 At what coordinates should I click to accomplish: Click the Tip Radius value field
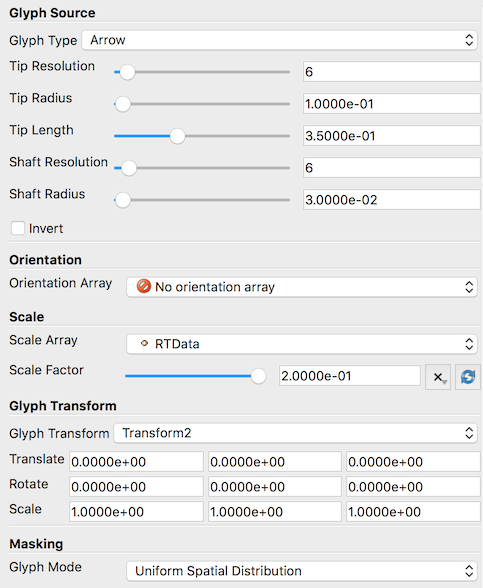click(392, 104)
